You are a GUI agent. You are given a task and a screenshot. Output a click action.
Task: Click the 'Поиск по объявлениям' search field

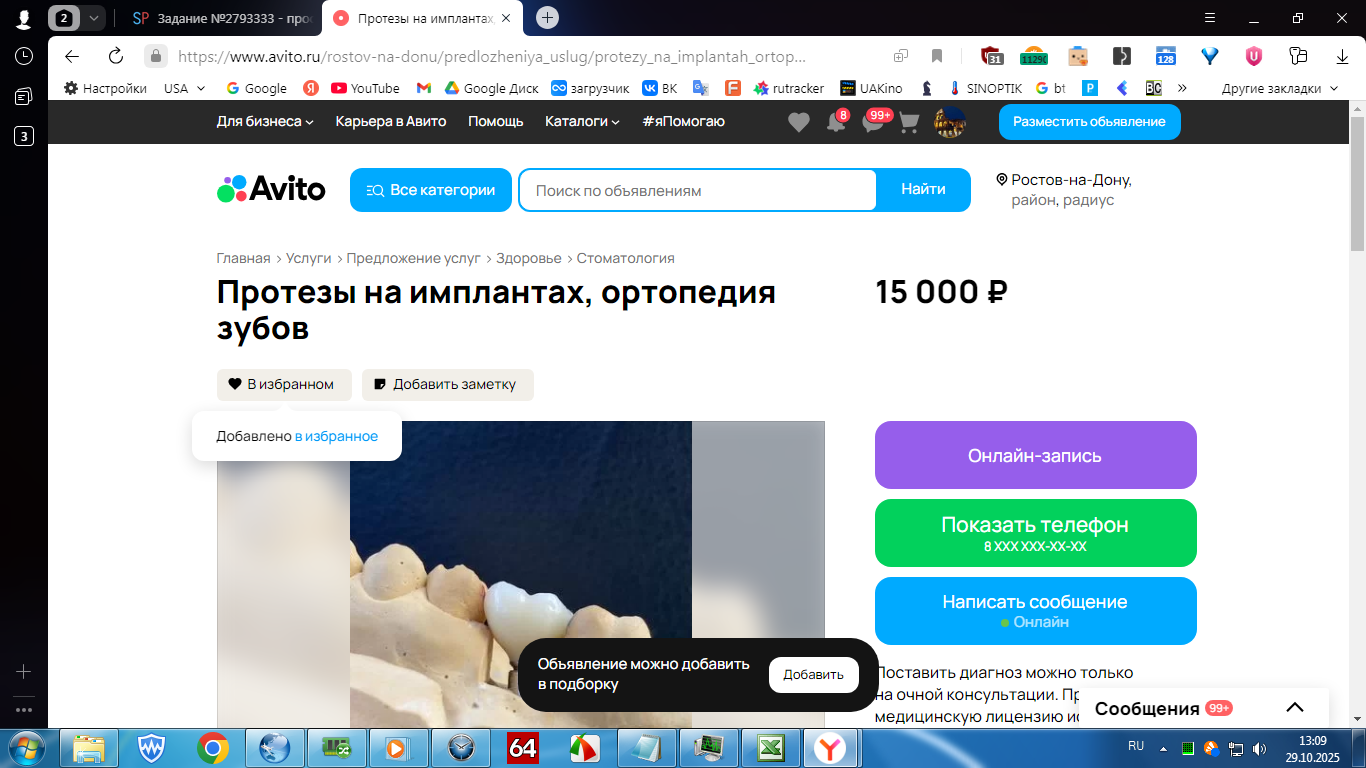coord(697,190)
